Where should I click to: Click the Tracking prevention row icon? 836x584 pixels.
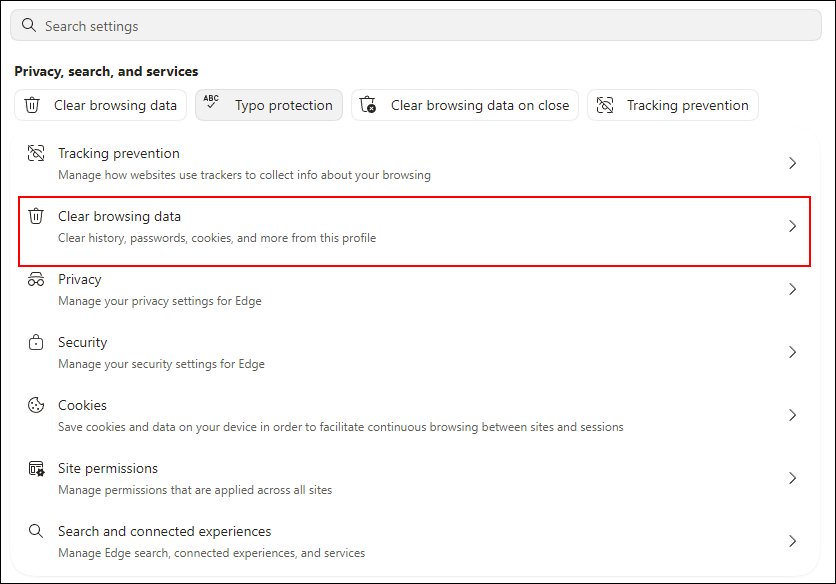[x=36, y=153]
